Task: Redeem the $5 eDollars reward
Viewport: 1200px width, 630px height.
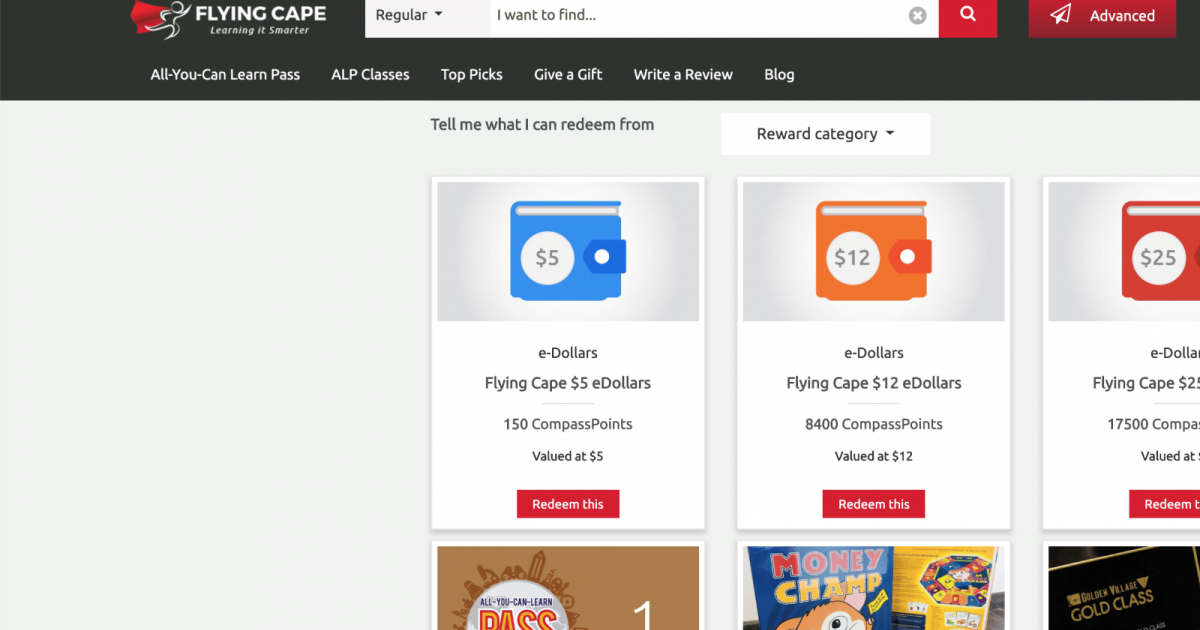Action: pyautogui.click(x=568, y=504)
